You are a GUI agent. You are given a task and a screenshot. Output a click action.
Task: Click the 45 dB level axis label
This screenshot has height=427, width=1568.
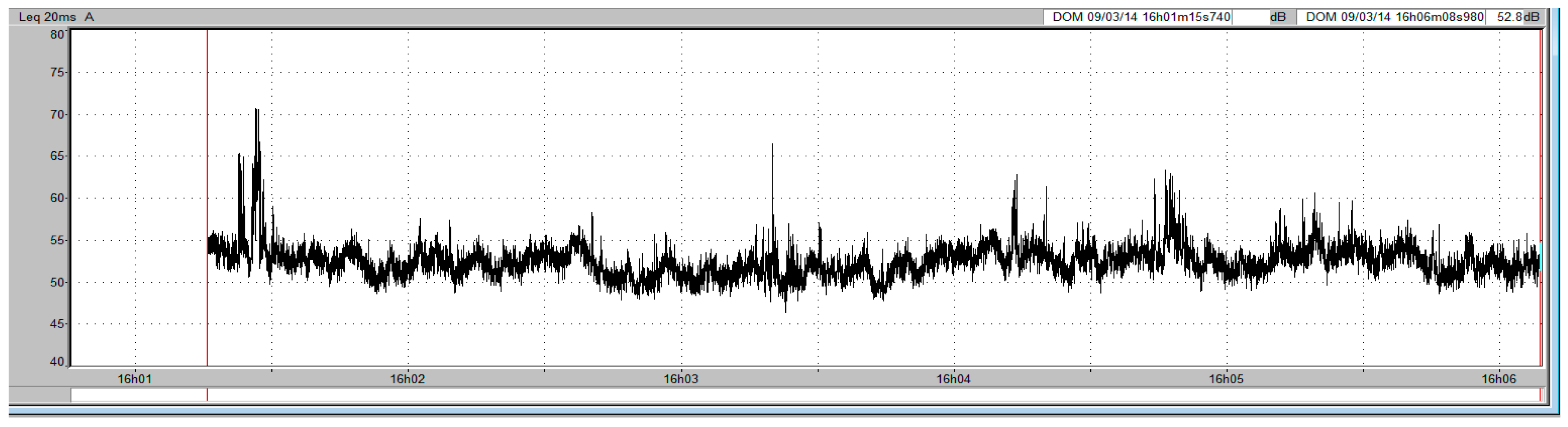(57, 324)
